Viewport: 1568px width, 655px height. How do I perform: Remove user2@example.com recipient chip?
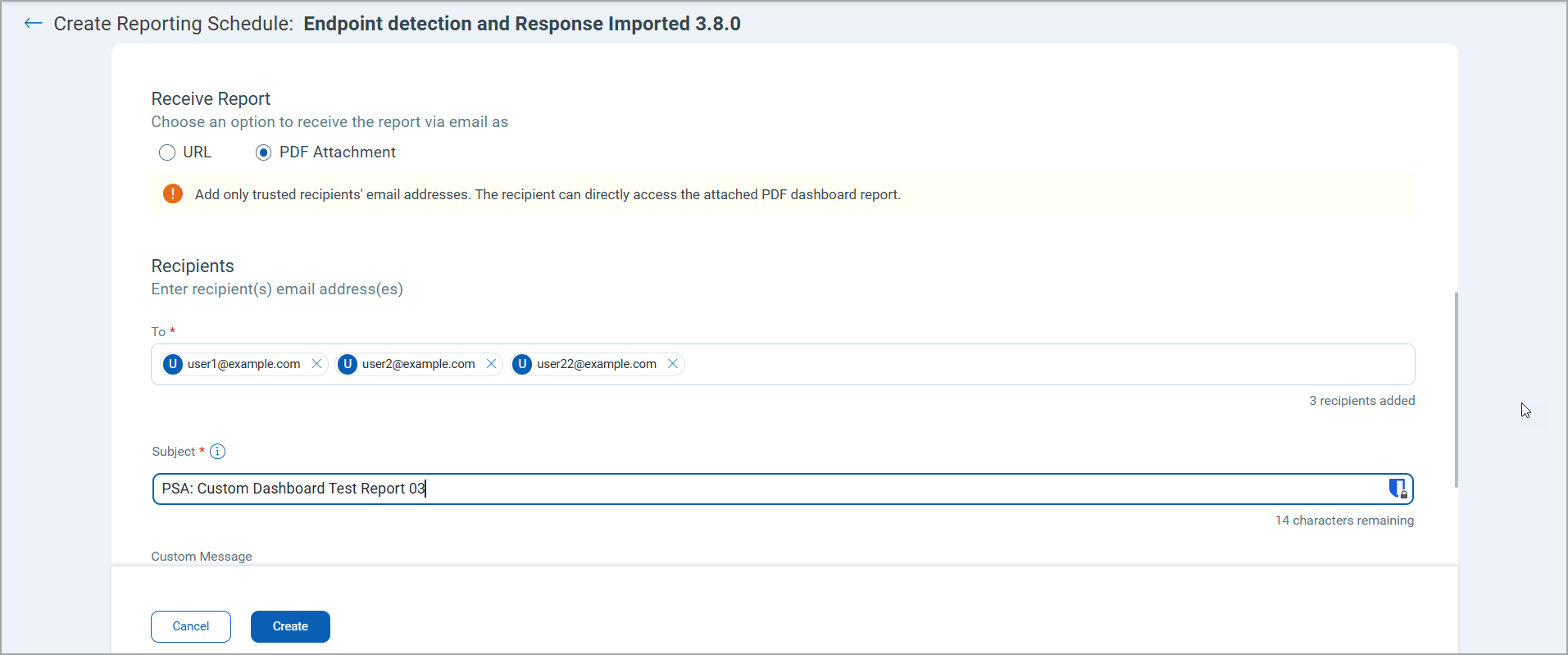coord(491,364)
